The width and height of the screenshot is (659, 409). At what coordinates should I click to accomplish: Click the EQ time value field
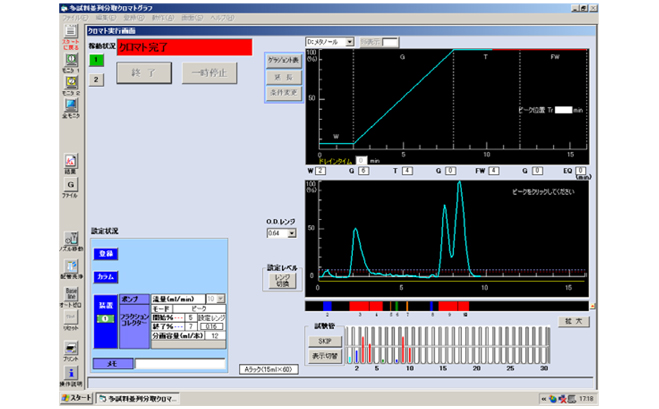click(x=580, y=171)
